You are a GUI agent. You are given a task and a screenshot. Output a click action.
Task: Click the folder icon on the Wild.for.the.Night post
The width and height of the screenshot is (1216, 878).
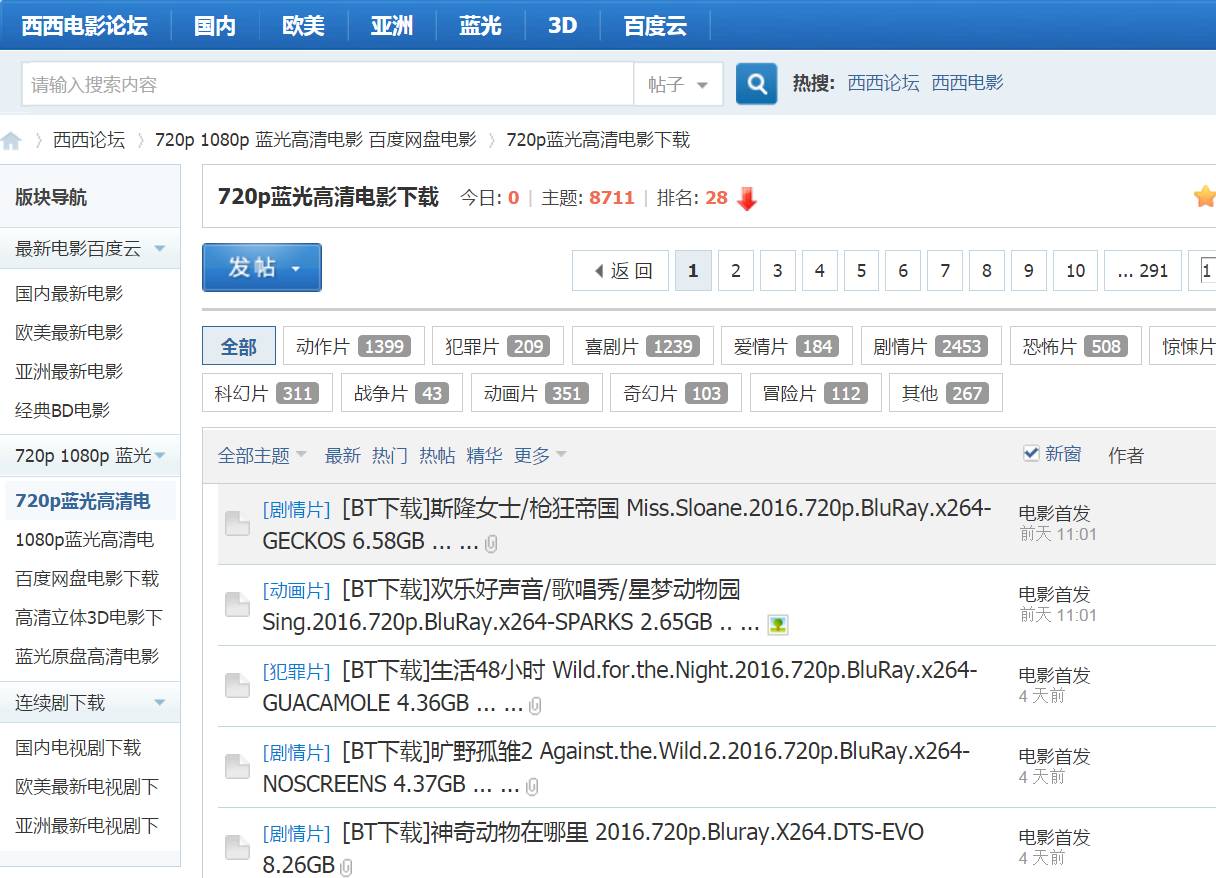click(237, 686)
